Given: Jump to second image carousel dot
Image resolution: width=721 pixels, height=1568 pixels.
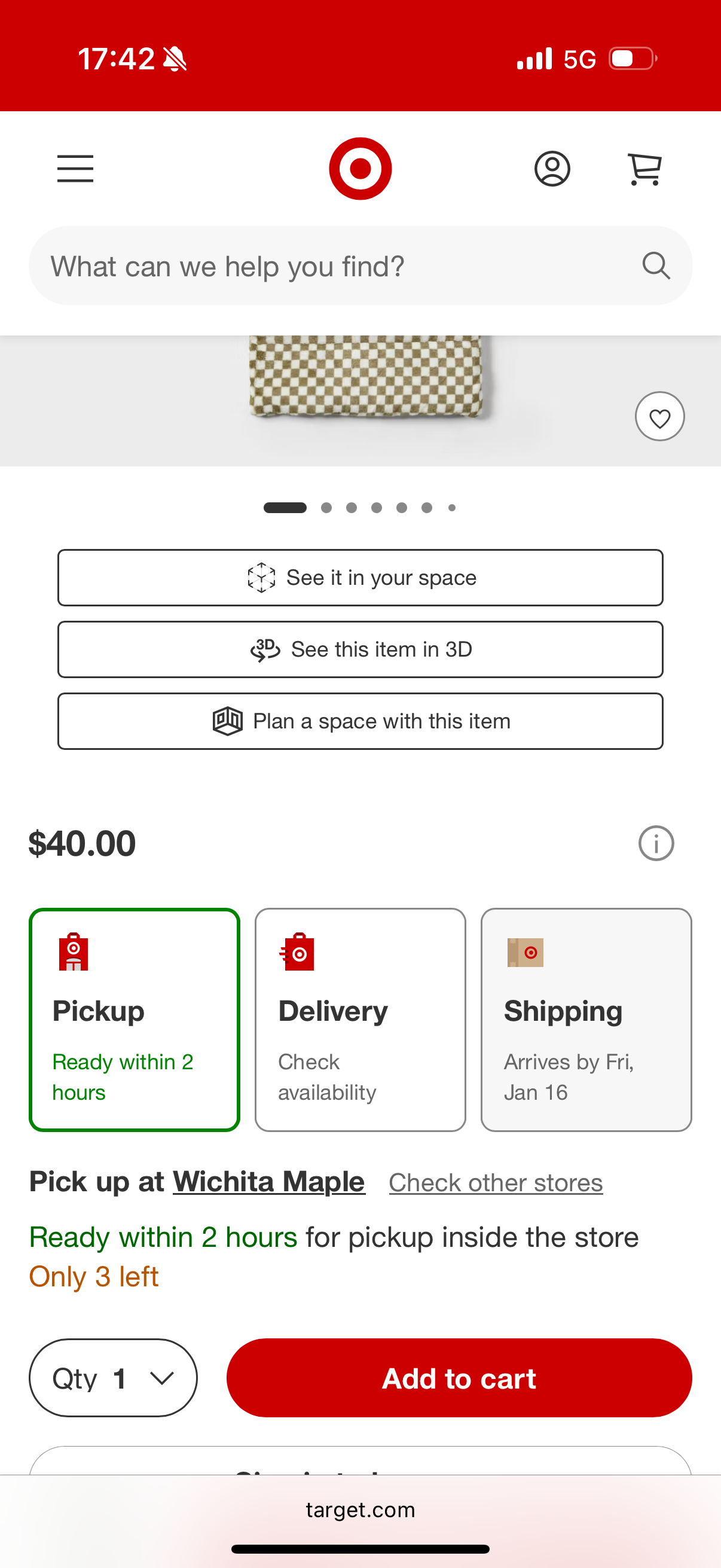Looking at the screenshot, I should coord(327,508).
